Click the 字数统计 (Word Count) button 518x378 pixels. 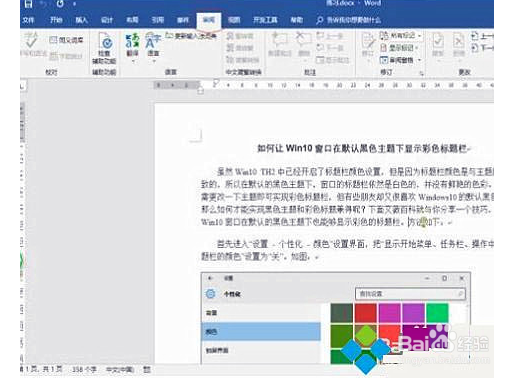66,56
